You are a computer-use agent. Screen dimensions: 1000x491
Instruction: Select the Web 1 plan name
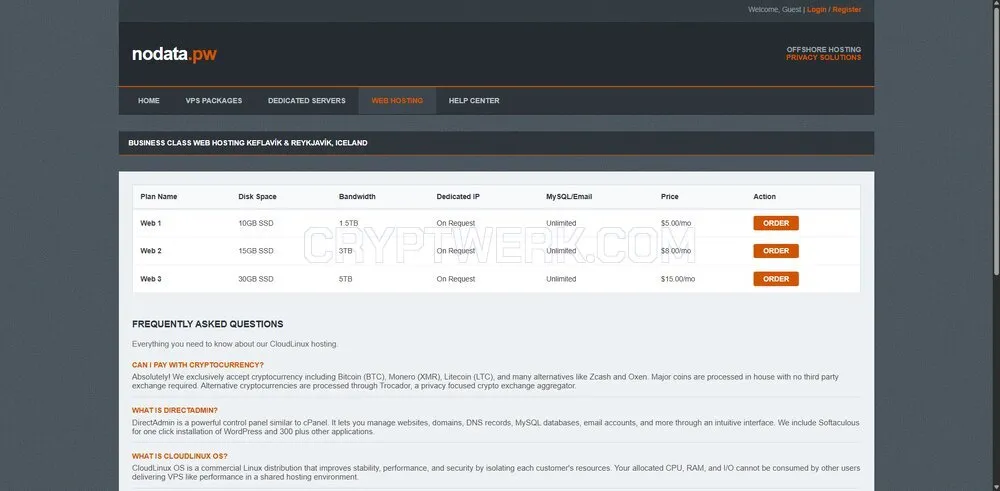151,223
